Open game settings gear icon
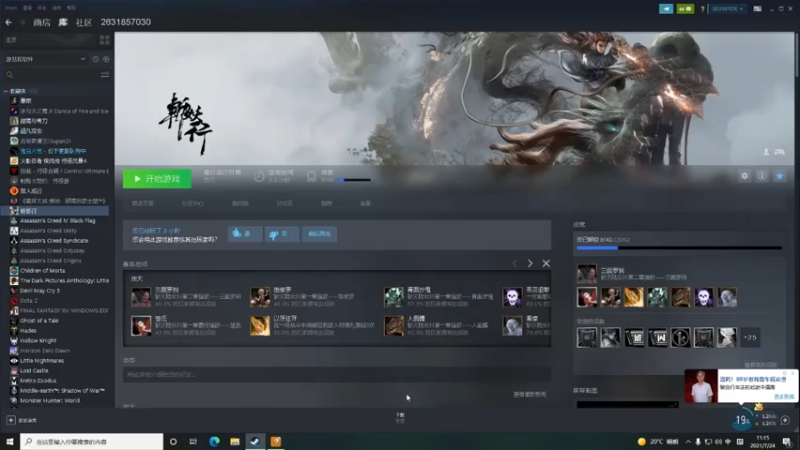 (744, 176)
